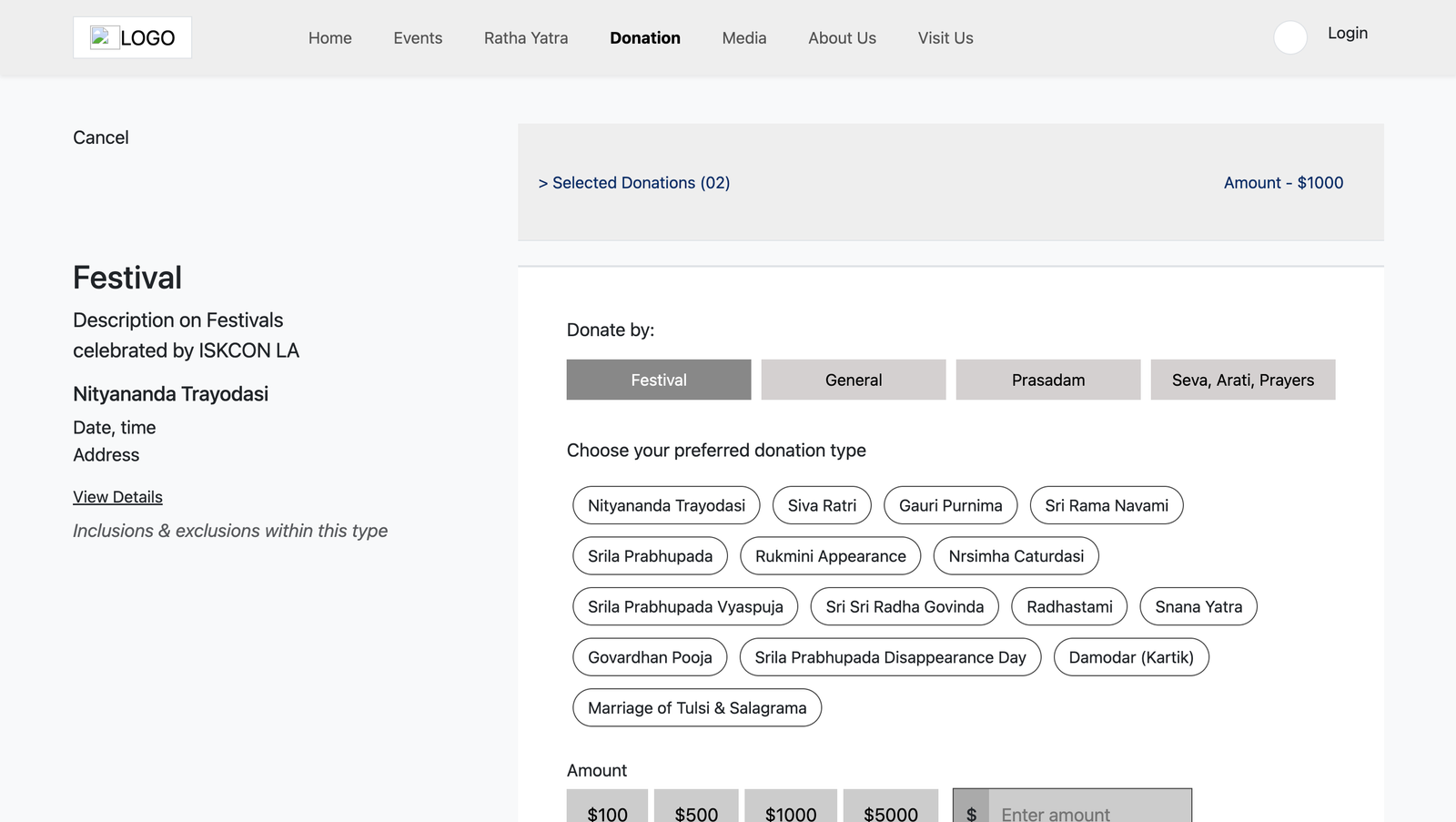
Task: Expand the Selected Donations (02) section
Action: 634,183
